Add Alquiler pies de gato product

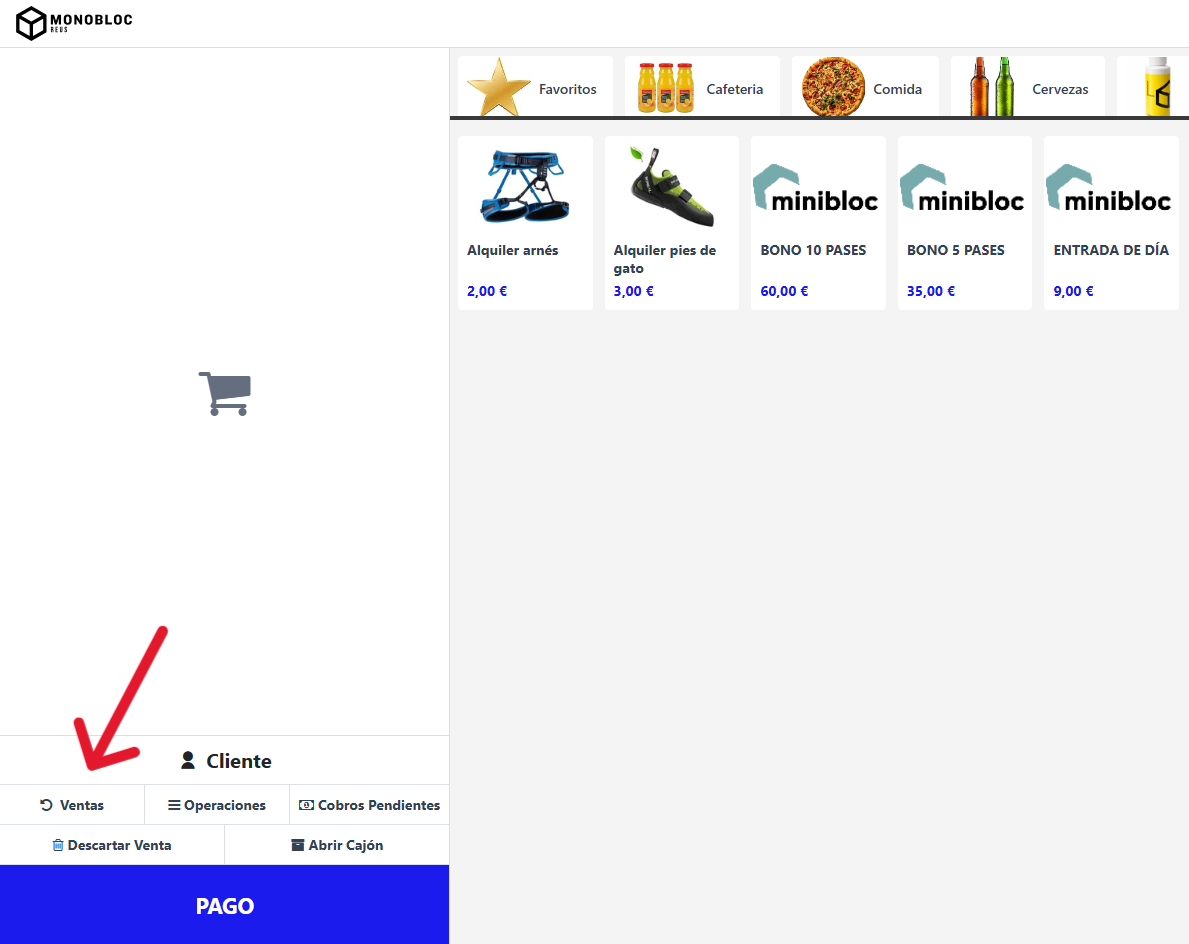671,223
